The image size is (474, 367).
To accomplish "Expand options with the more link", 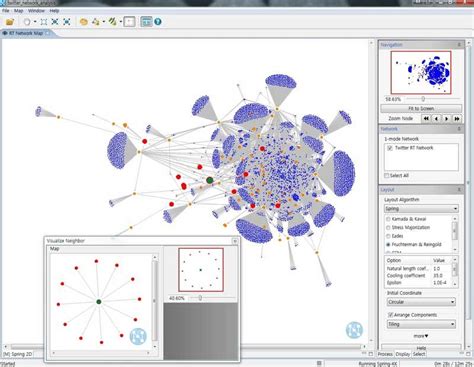I will pos(421,336).
